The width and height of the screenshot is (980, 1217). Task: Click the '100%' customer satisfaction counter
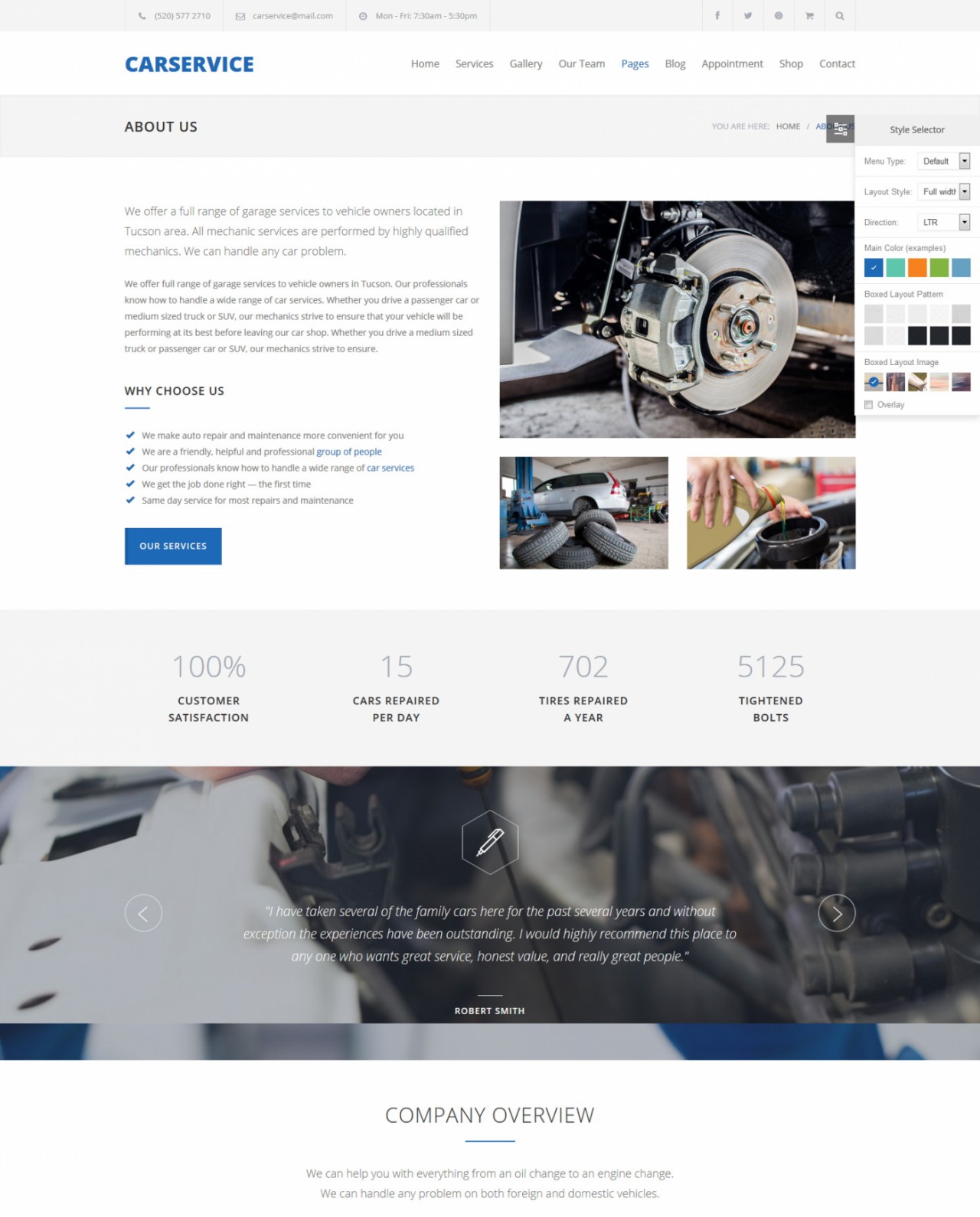pyautogui.click(x=209, y=667)
